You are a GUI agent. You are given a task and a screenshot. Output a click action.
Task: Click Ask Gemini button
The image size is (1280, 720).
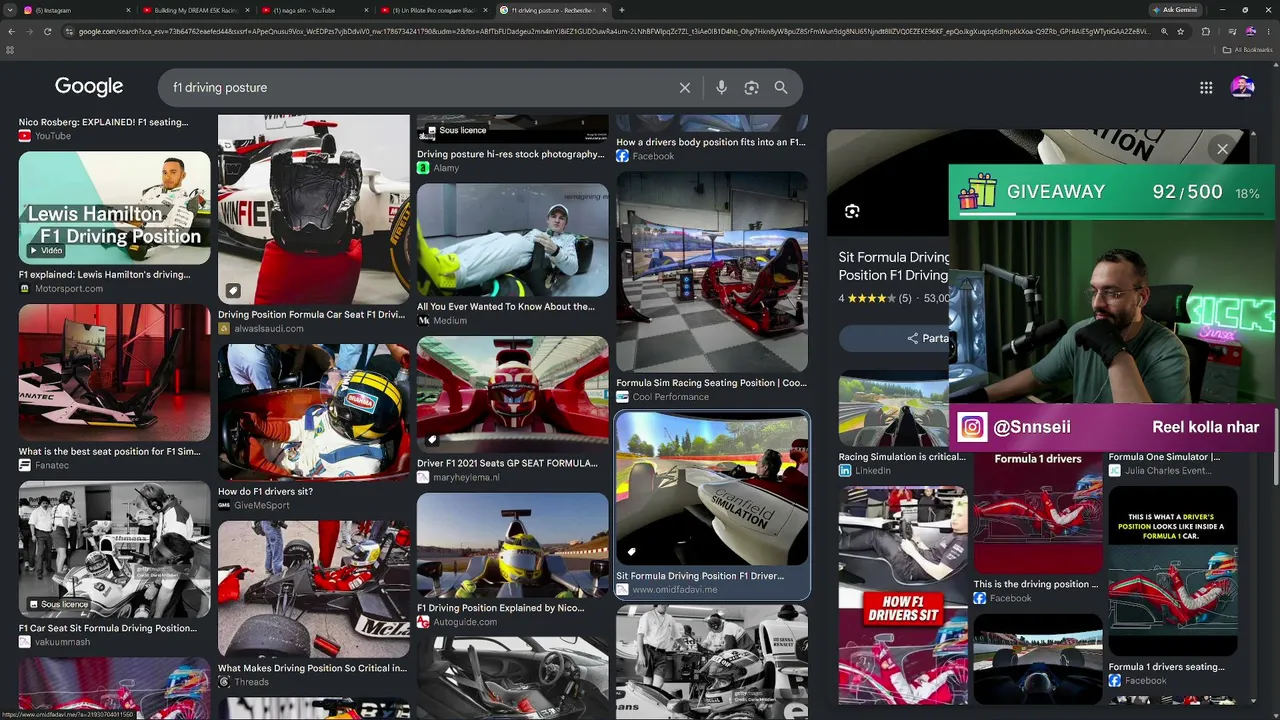[1175, 10]
